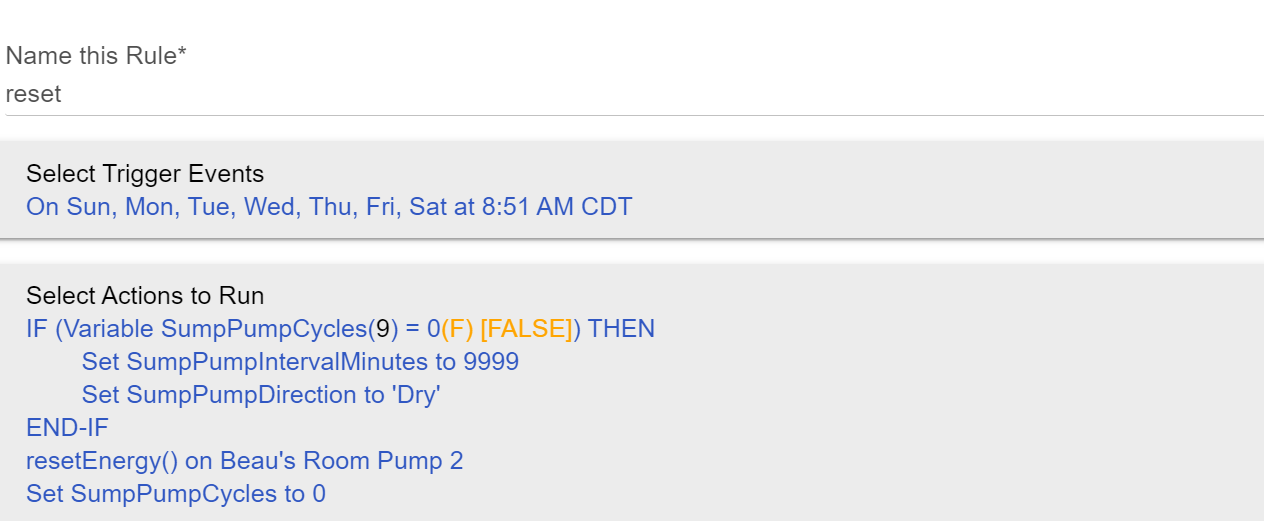Click the 'Name this Rule*' label
This screenshot has width=1264, height=521.
coord(96,56)
